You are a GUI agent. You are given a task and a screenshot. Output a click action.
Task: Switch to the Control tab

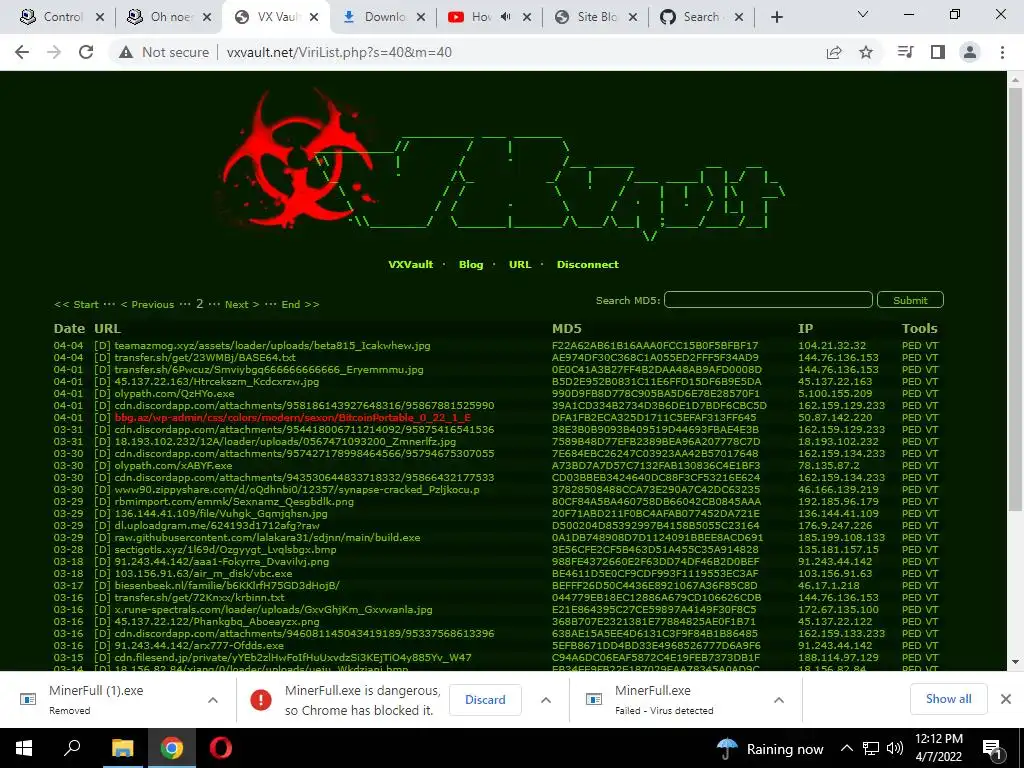pos(62,17)
